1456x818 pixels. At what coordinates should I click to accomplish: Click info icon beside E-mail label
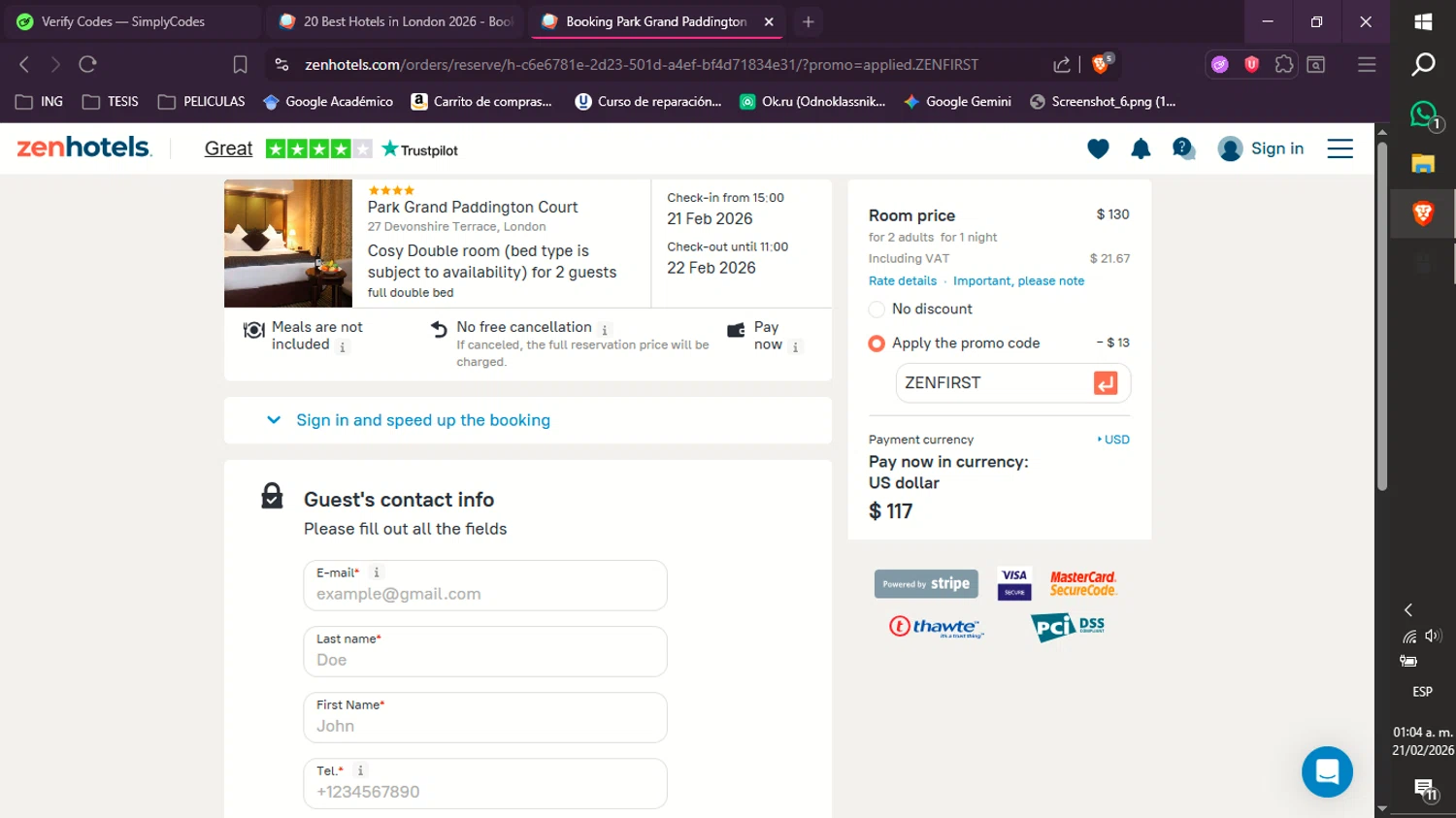[377, 573]
